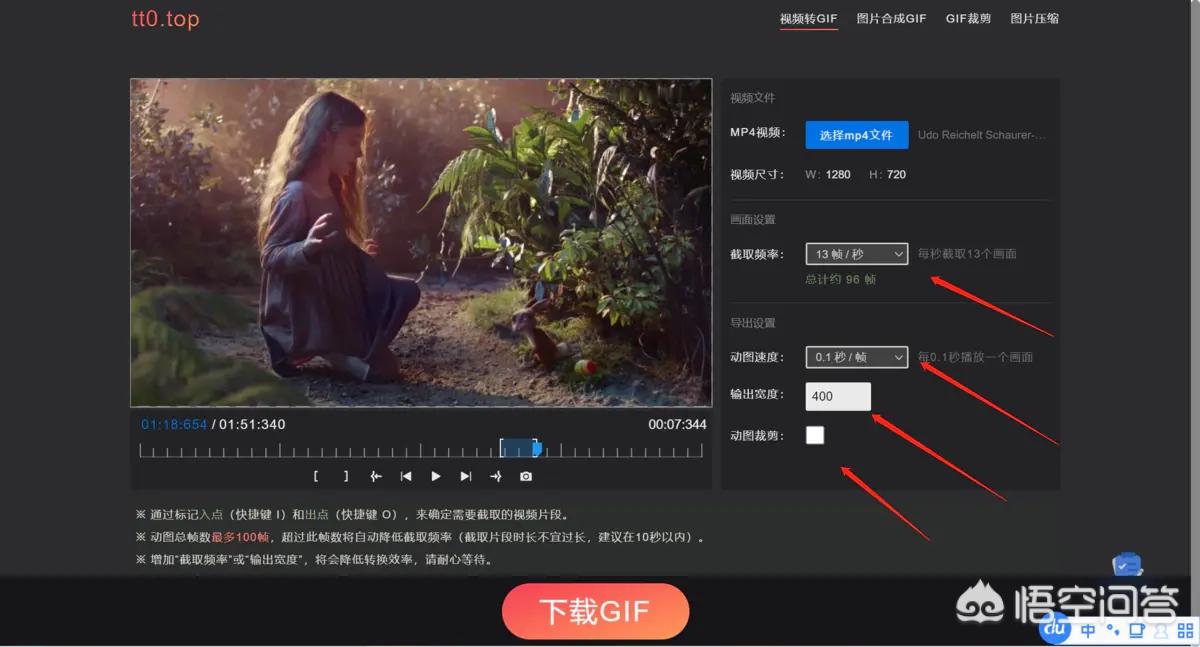The image size is (1200, 647).
Task: Capture snapshot with the camera icon
Action: (x=526, y=477)
